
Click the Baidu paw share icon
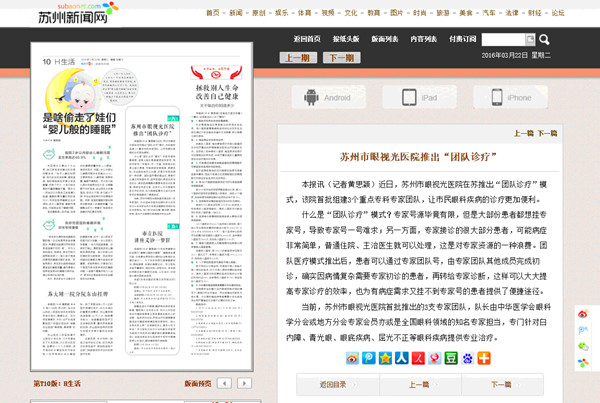467,358
